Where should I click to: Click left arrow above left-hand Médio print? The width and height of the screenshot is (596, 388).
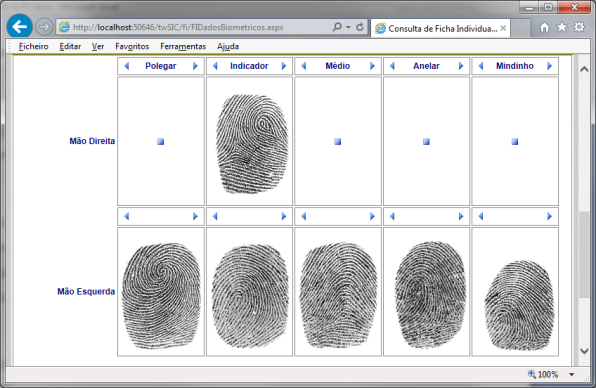coord(304,217)
